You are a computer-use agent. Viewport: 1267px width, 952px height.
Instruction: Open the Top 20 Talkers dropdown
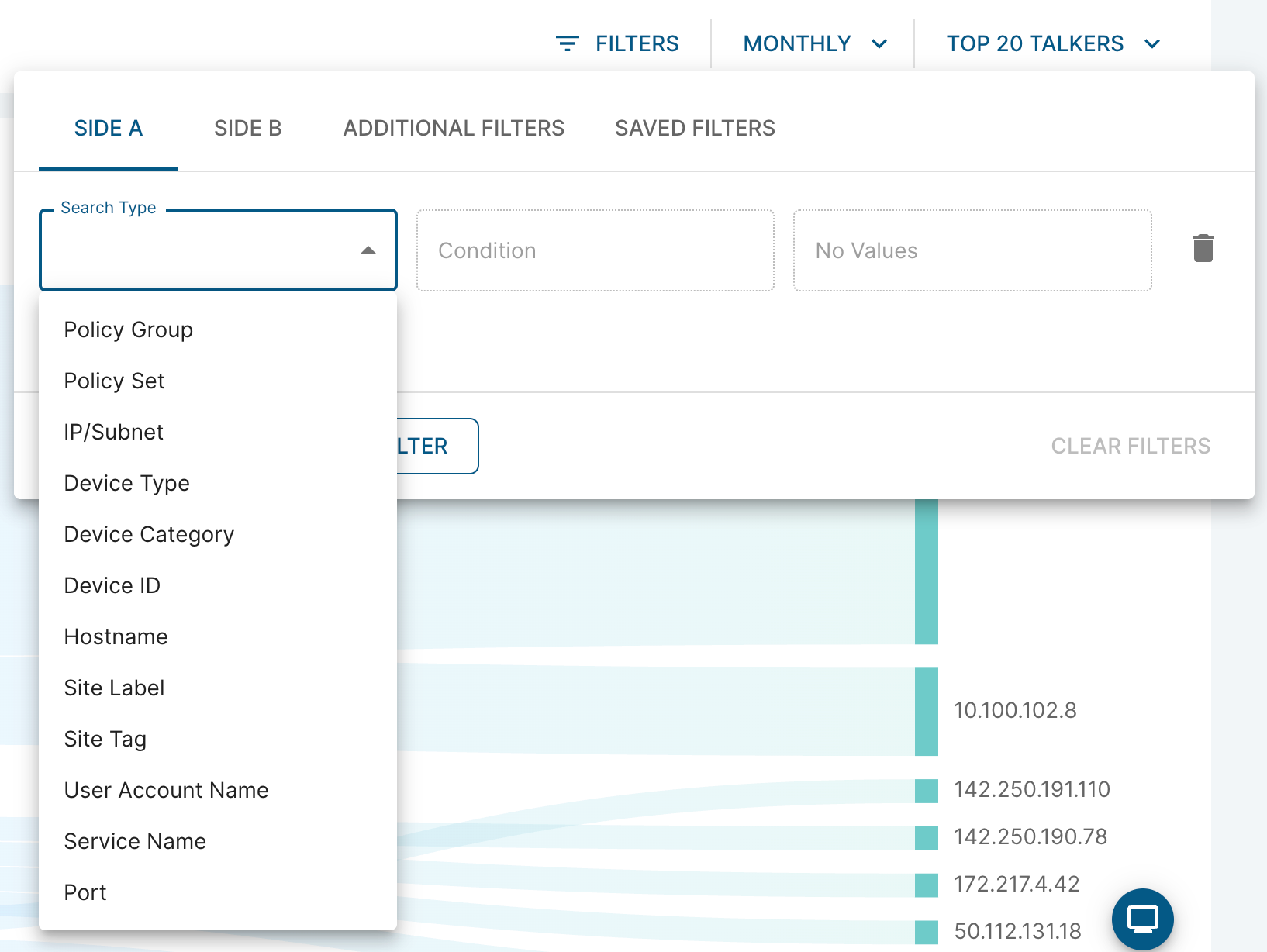1053,43
